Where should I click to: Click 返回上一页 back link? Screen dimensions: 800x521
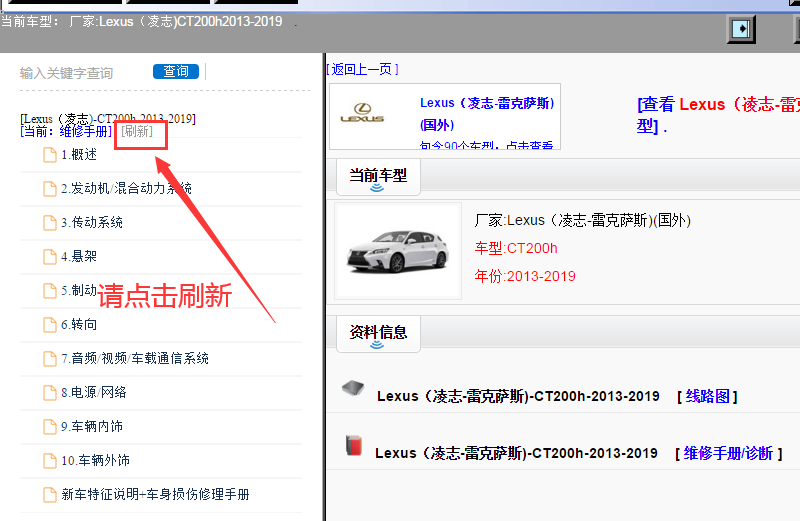(x=362, y=69)
